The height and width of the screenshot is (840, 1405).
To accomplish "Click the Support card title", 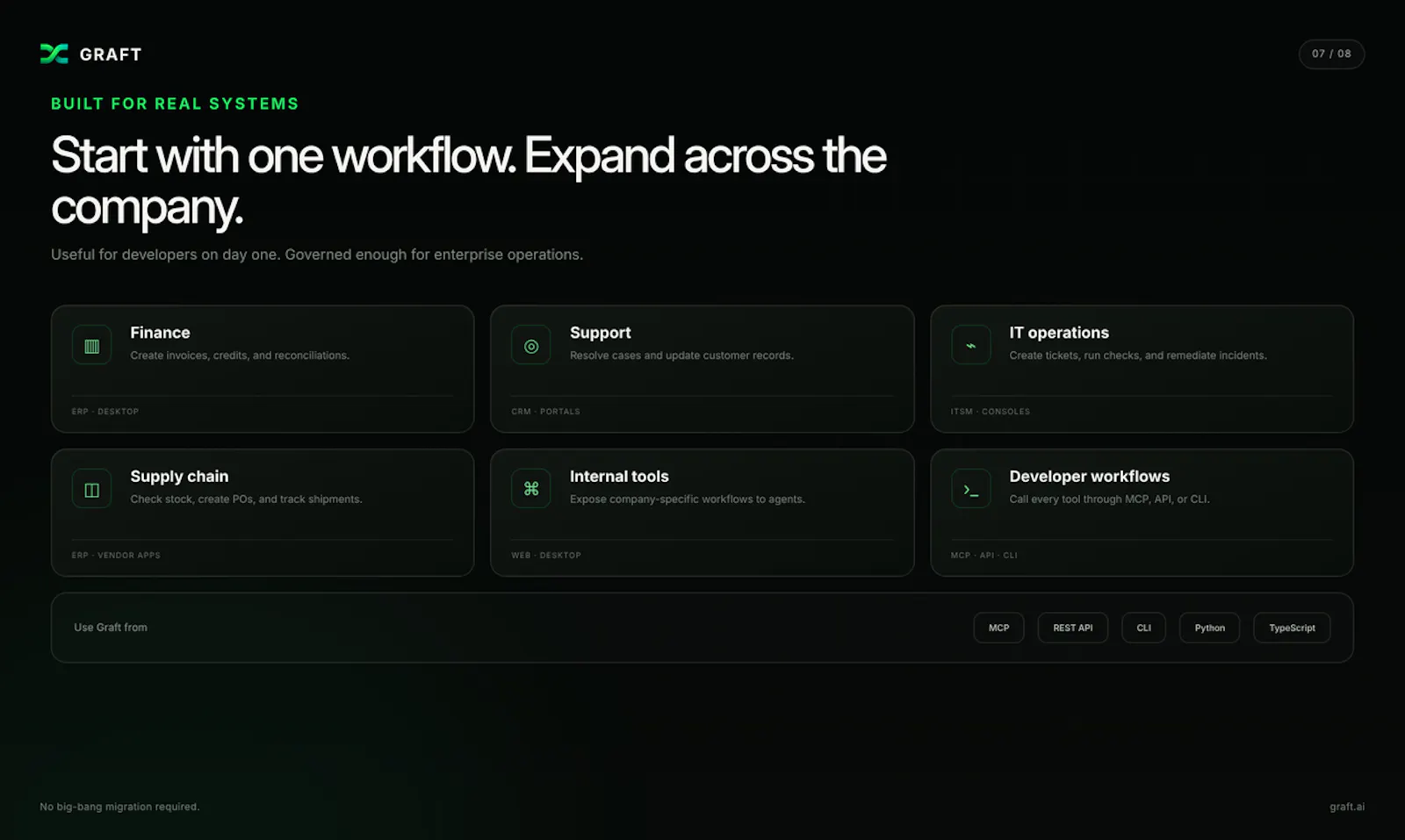I will [601, 333].
